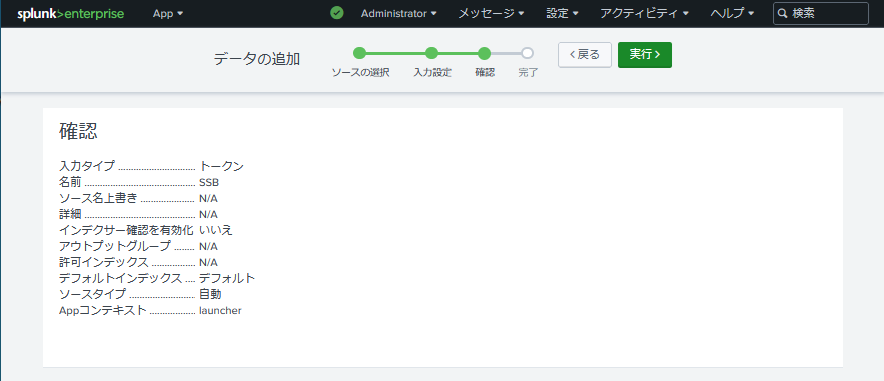Click the インデクサー確認を有効化 label
884x381 pixels.
pos(126,230)
